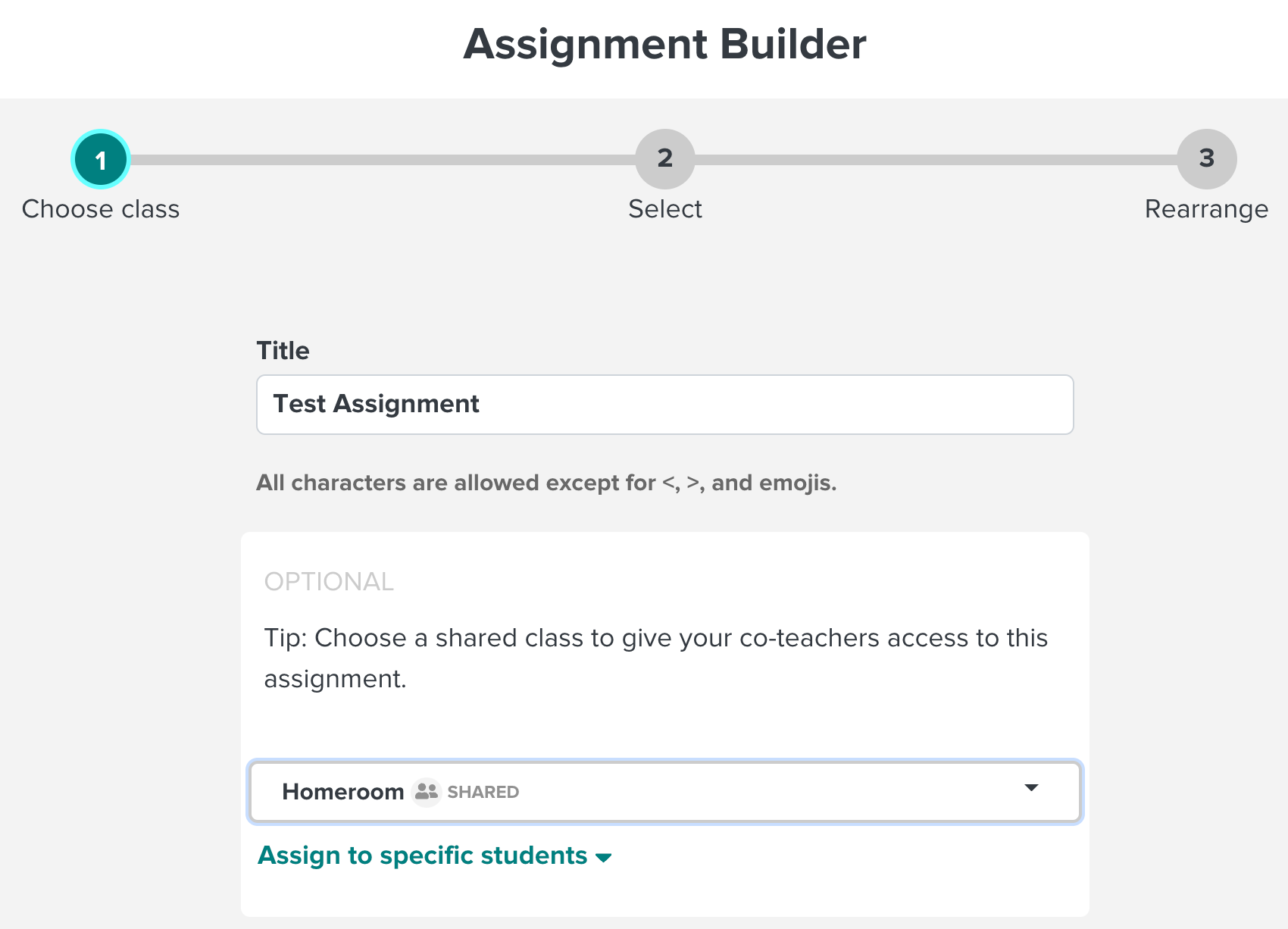Click the Assignment Builder heading

tap(664, 44)
